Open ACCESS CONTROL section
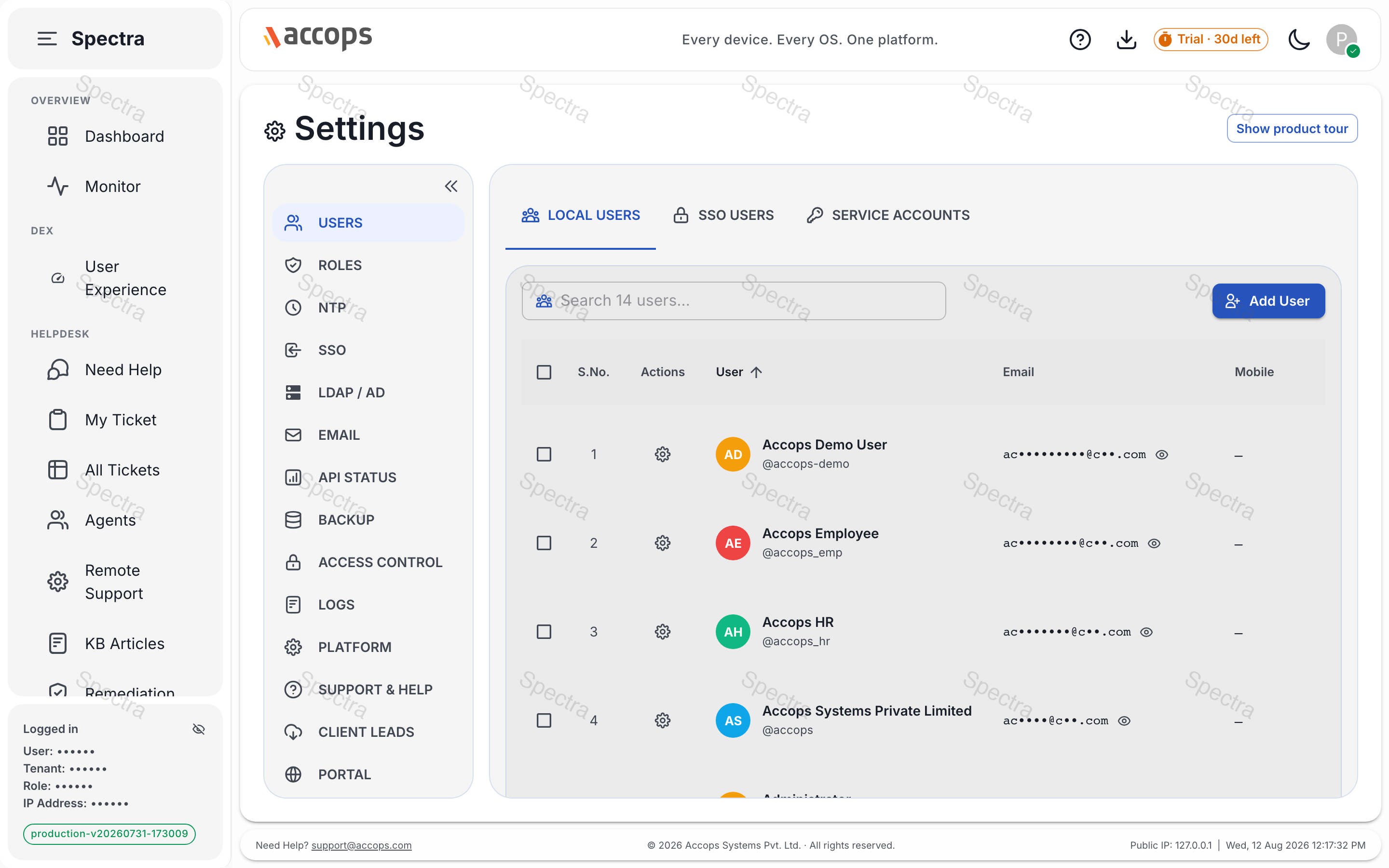Screen dimensions: 1389x868 point(368,562)
